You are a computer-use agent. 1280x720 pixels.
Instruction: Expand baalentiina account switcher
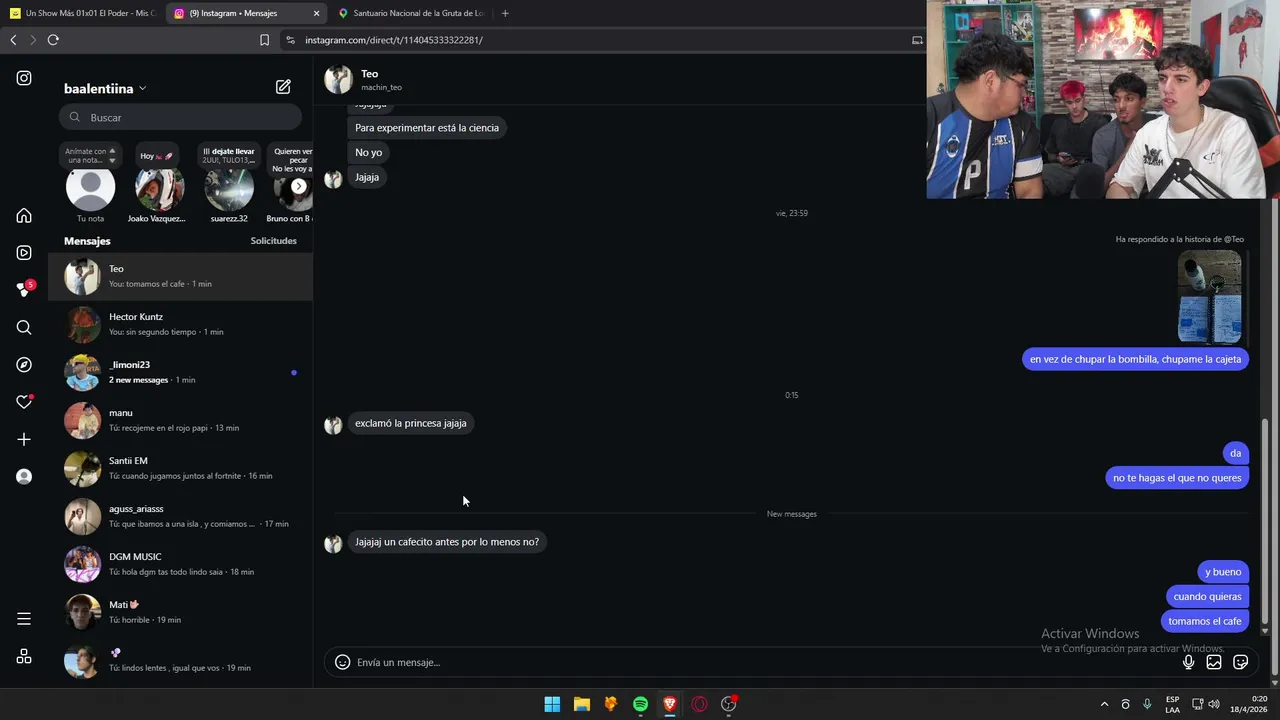tap(105, 88)
